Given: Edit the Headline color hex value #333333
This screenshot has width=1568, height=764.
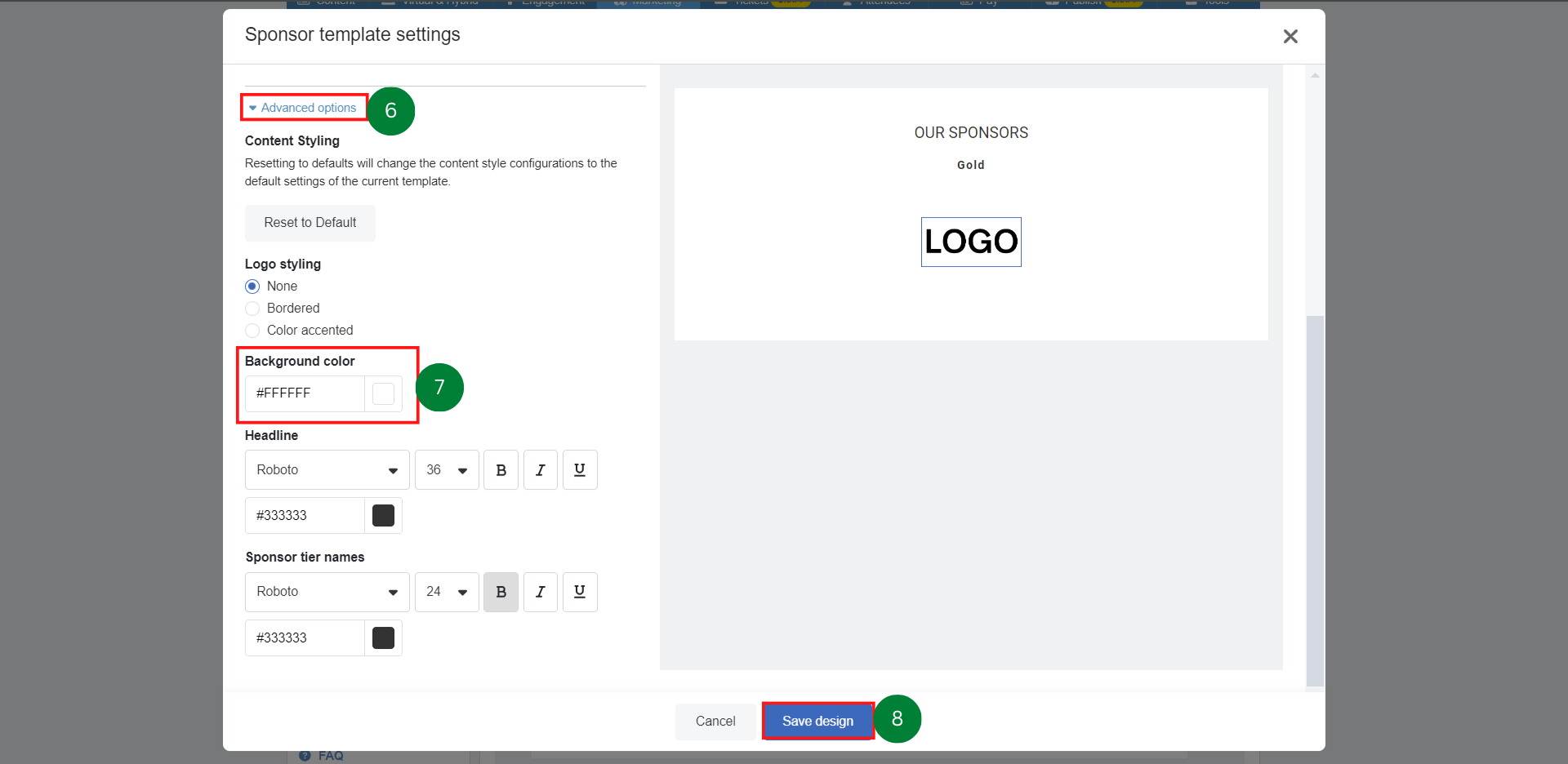Looking at the screenshot, I should coord(304,515).
